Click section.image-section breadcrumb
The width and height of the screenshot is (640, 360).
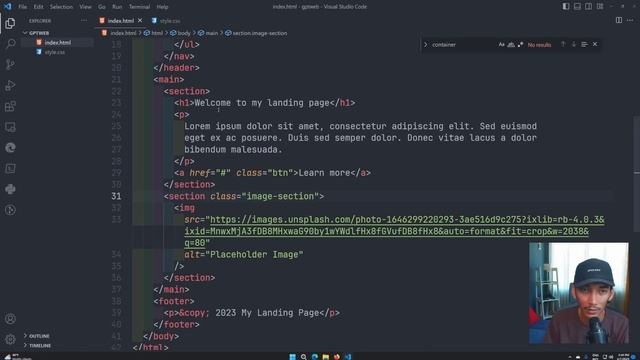point(256,33)
